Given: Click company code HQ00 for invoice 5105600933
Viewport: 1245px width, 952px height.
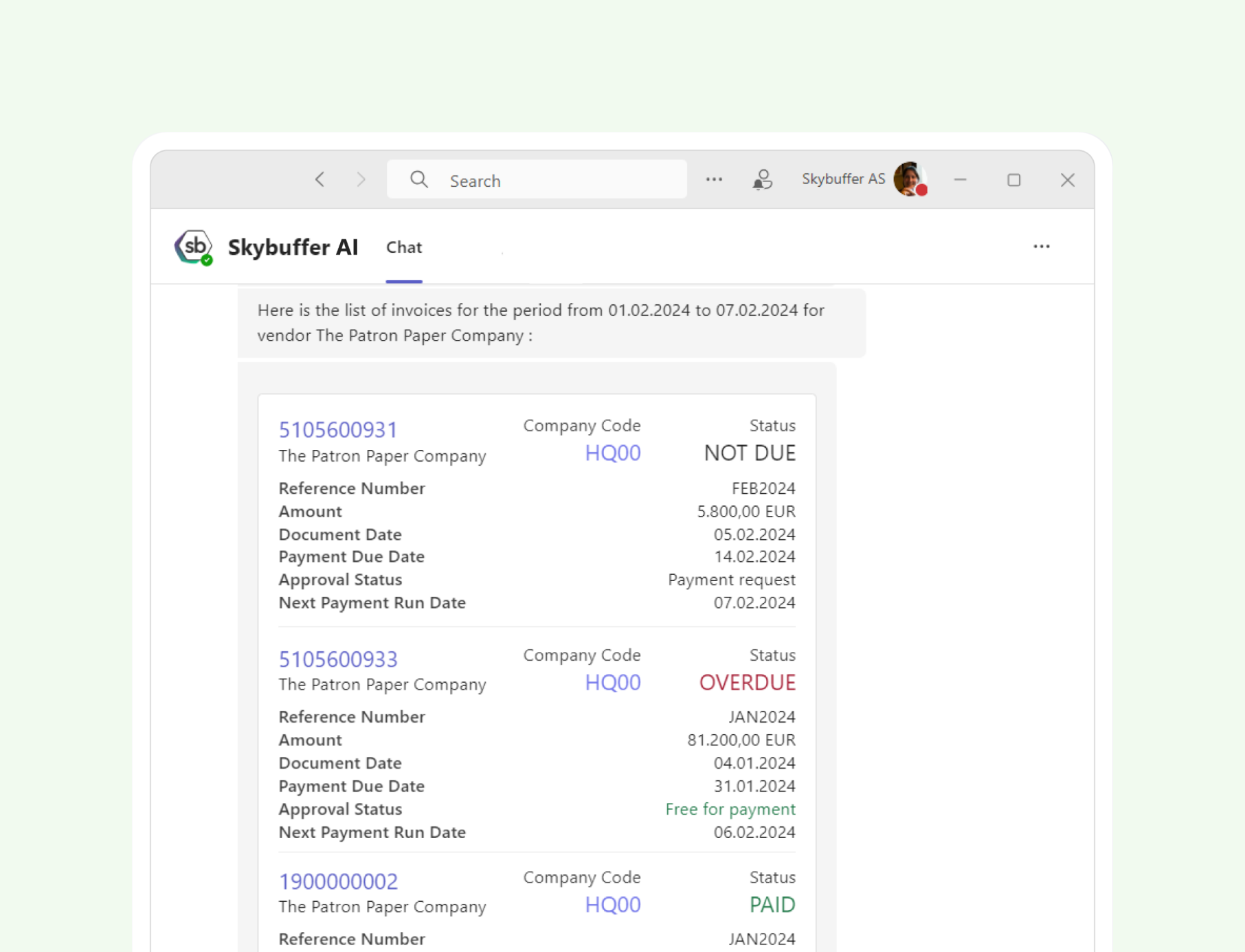Looking at the screenshot, I should (x=612, y=683).
